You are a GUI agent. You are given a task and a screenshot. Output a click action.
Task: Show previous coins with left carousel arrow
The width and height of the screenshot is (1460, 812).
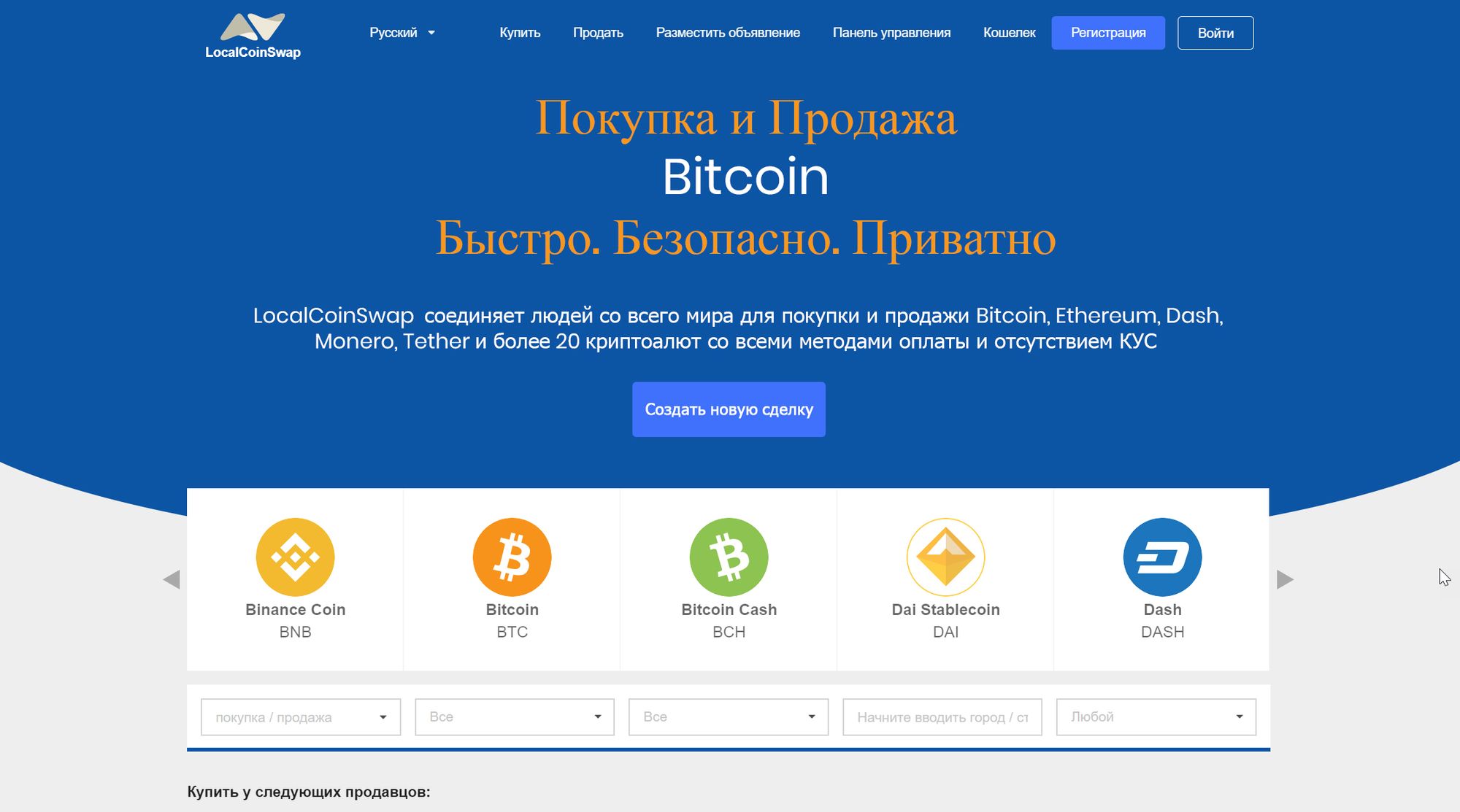[172, 579]
